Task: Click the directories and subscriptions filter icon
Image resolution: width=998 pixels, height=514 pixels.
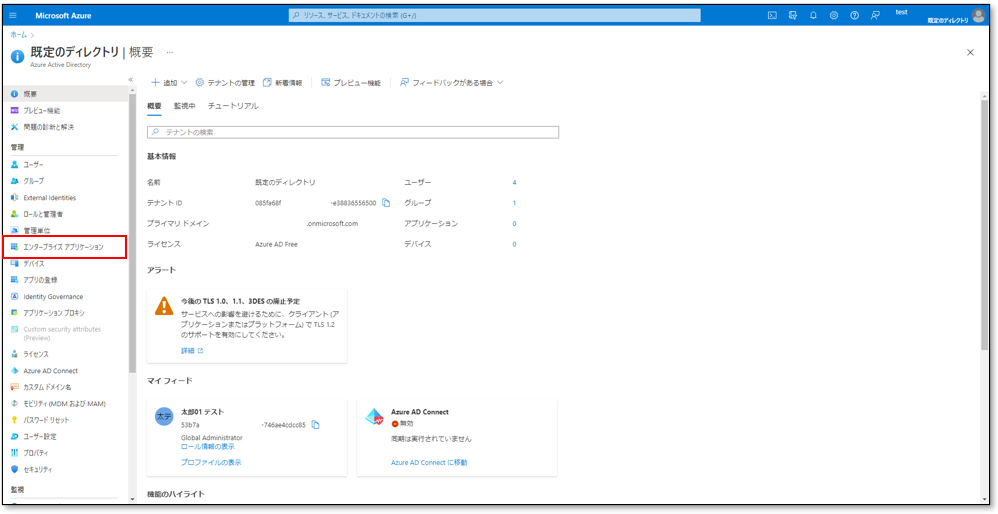Action: pos(792,15)
